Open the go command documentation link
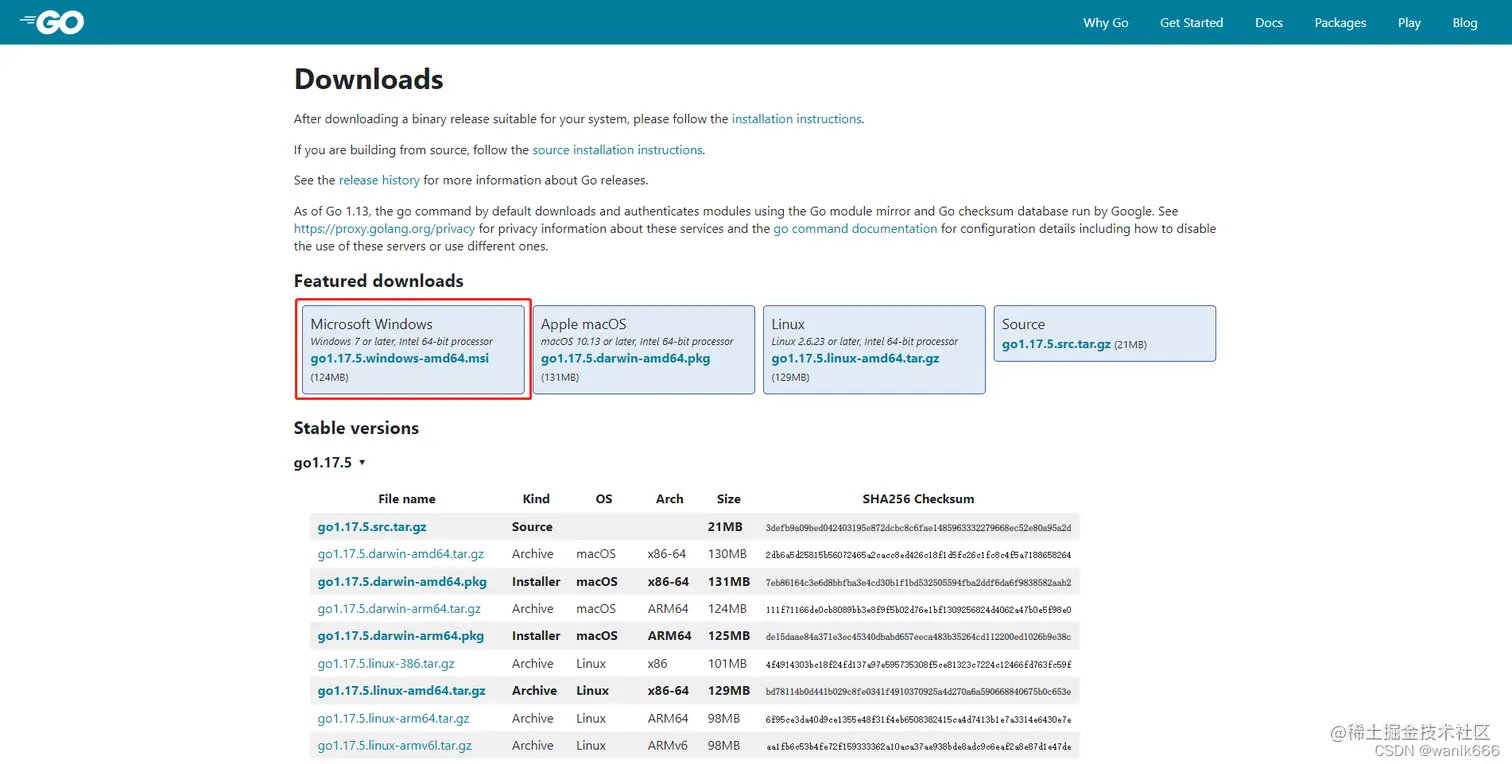This screenshot has height=764, width=1512. coord(855,229)
